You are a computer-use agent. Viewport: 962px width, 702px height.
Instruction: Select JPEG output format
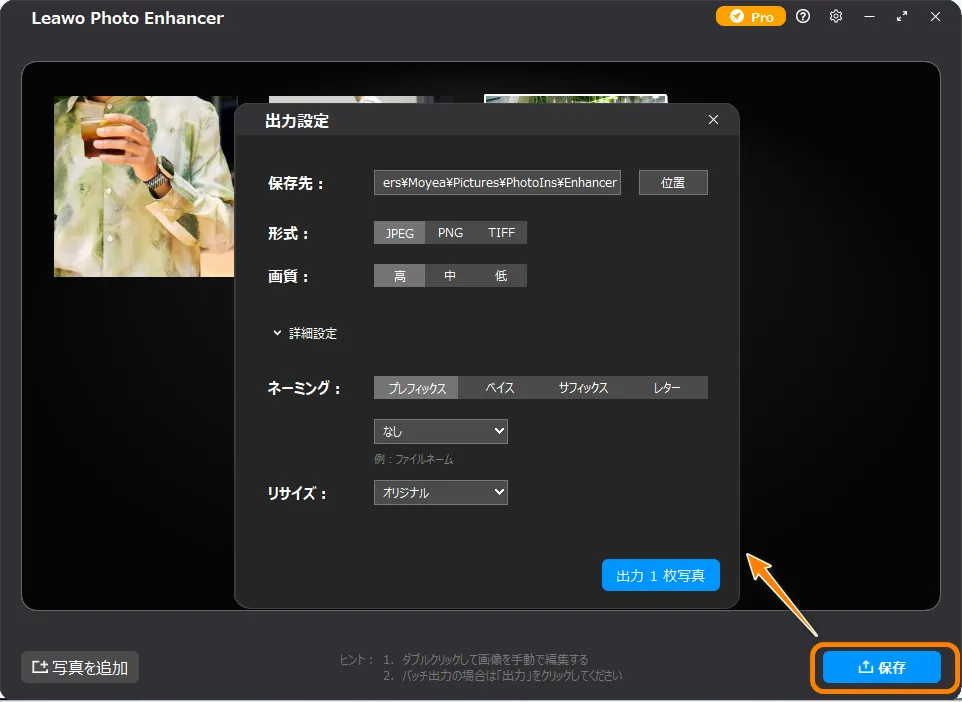pos(399,233)
